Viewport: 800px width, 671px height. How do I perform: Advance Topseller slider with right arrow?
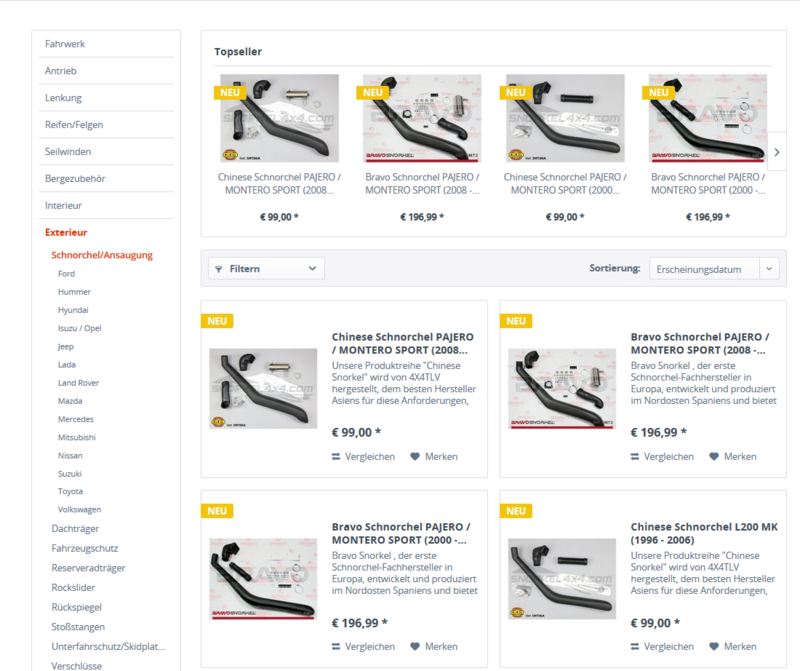pos(777,152)
